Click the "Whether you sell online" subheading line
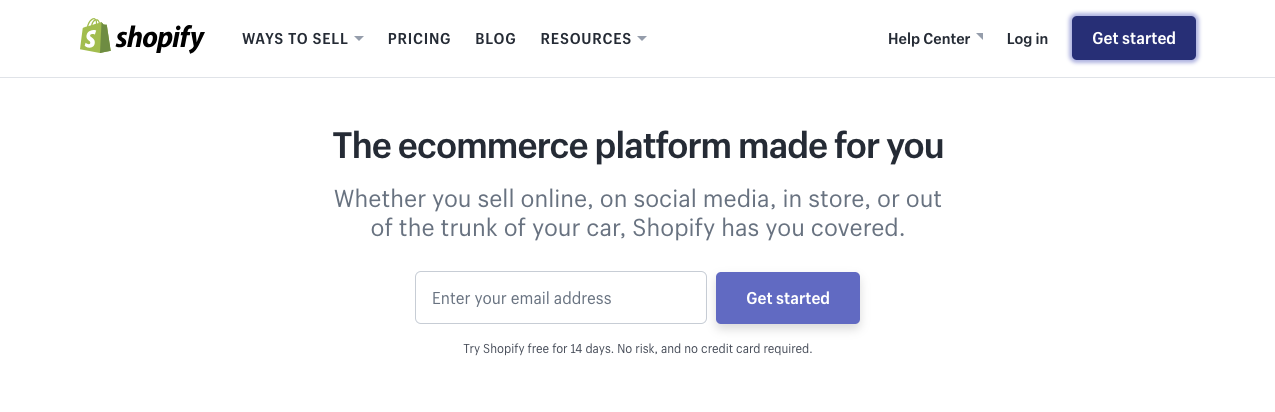 coord(638,198)
